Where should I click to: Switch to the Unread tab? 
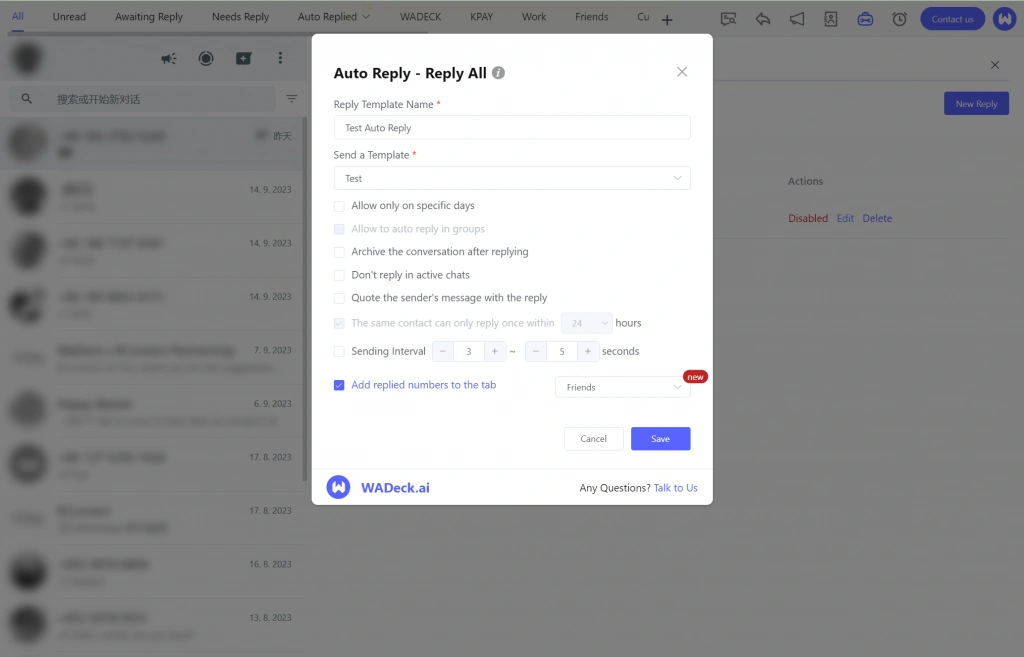pos(69,16)
